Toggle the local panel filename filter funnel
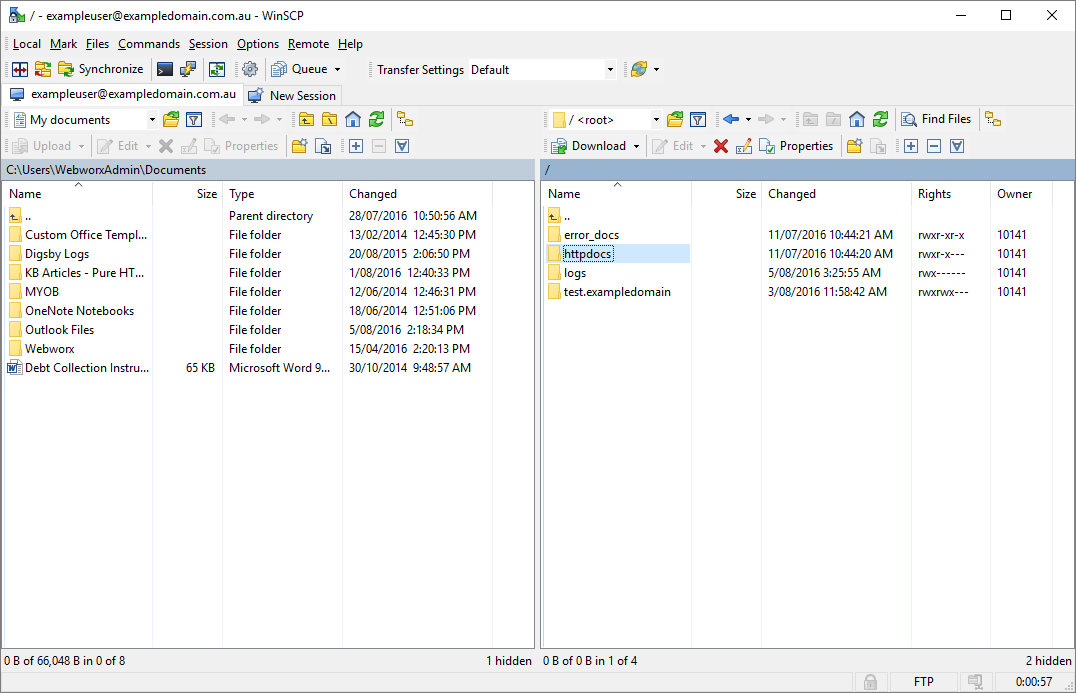The image size is (1076, 693). pyautogui.click(x=192, y=118)
